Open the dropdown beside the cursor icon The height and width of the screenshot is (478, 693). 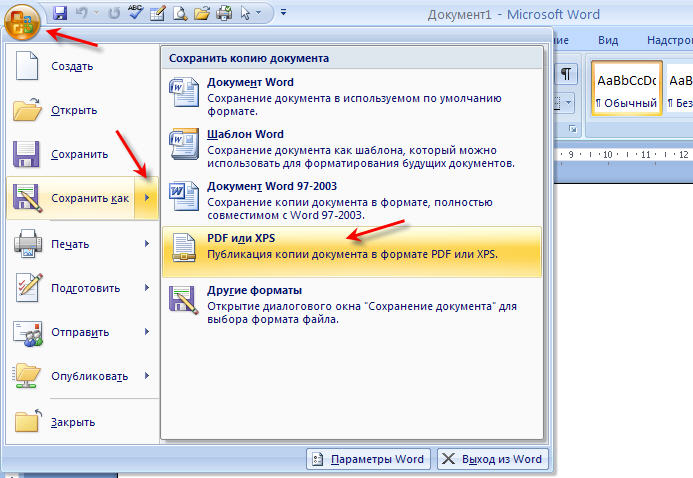click(x=259, y=13)
